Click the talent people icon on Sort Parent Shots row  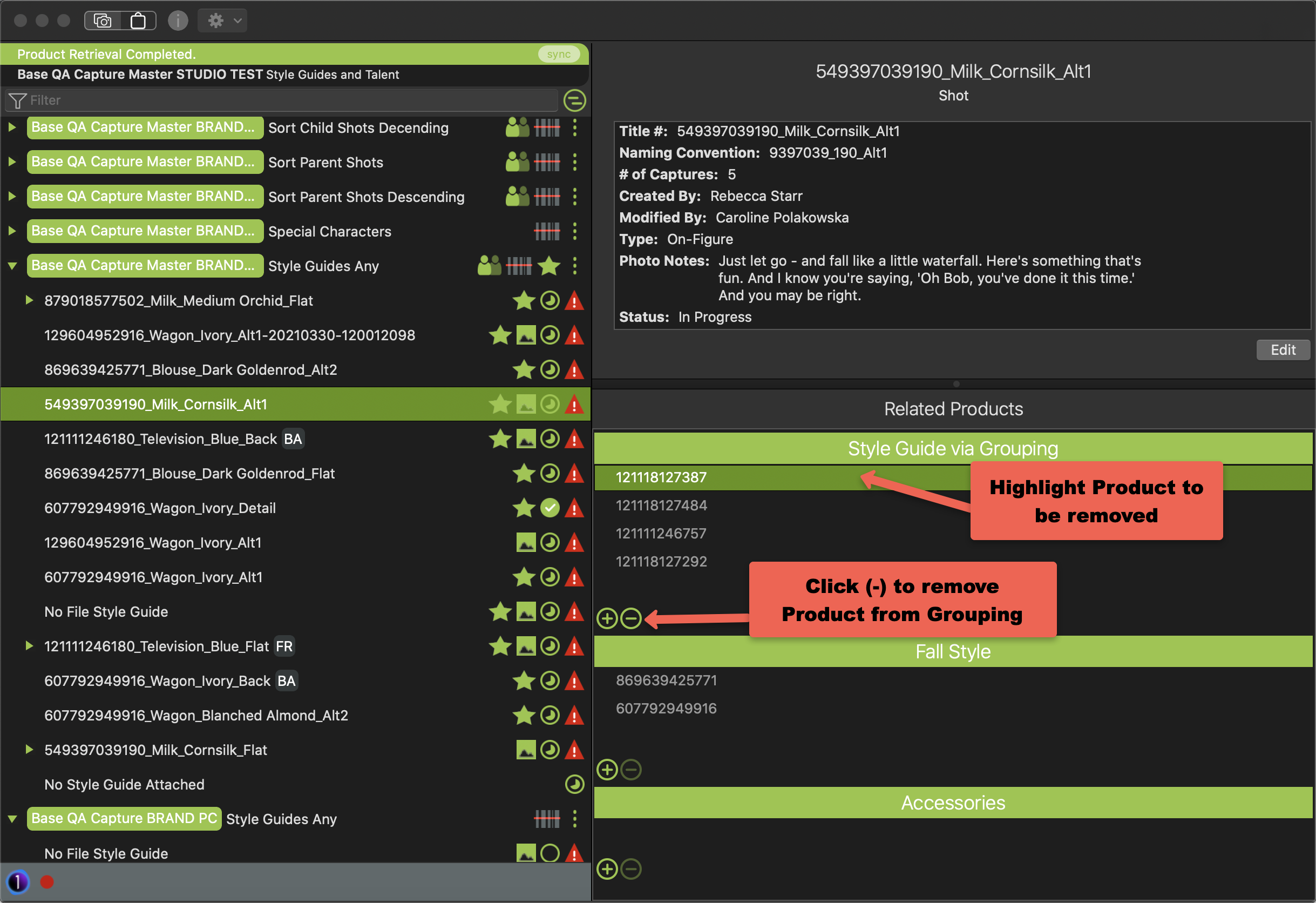pos(517,162)
